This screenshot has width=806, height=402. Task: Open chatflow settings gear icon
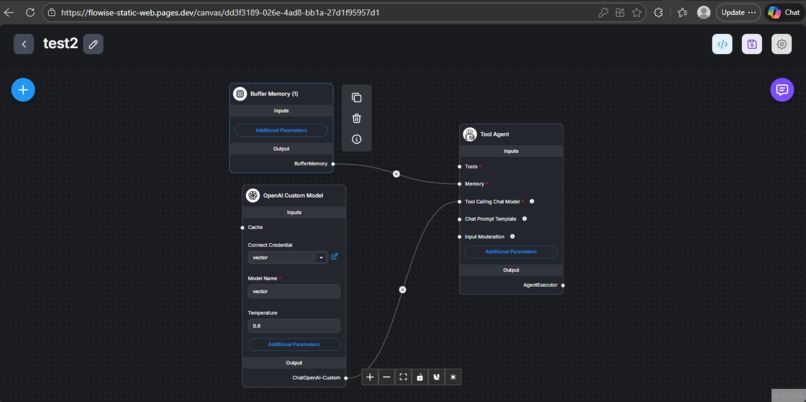point(782,44)
